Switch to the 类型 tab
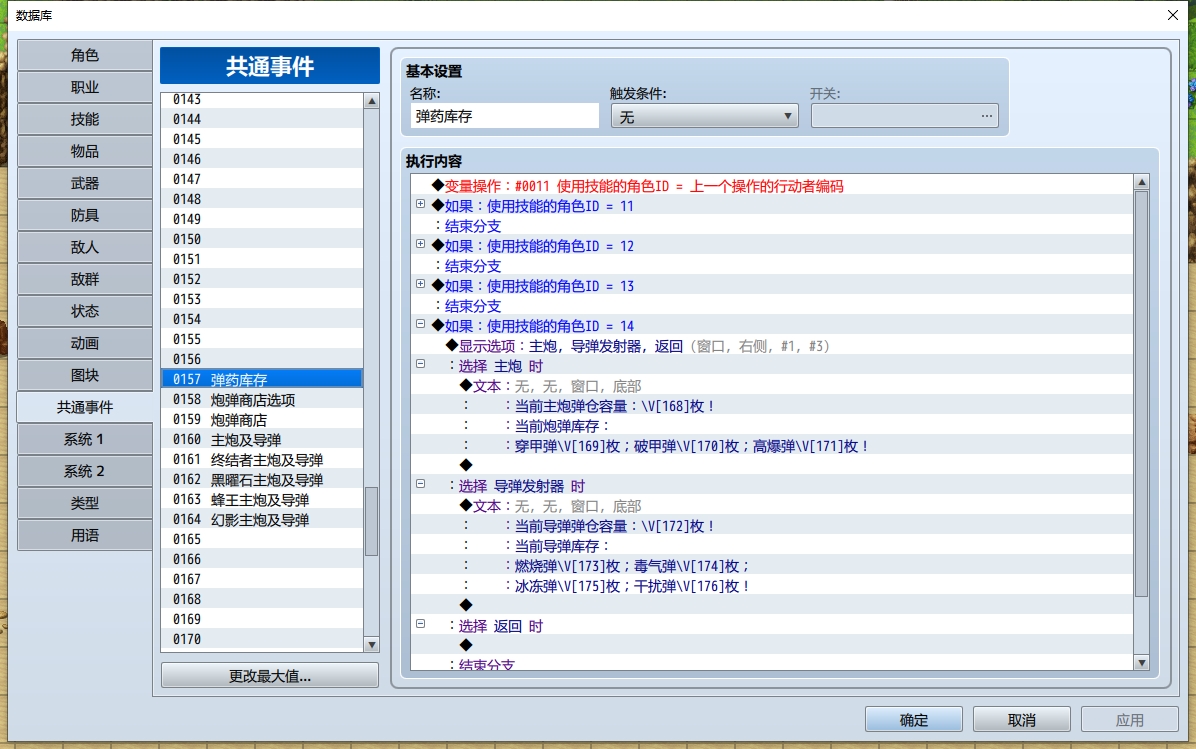 click(85, 504)
